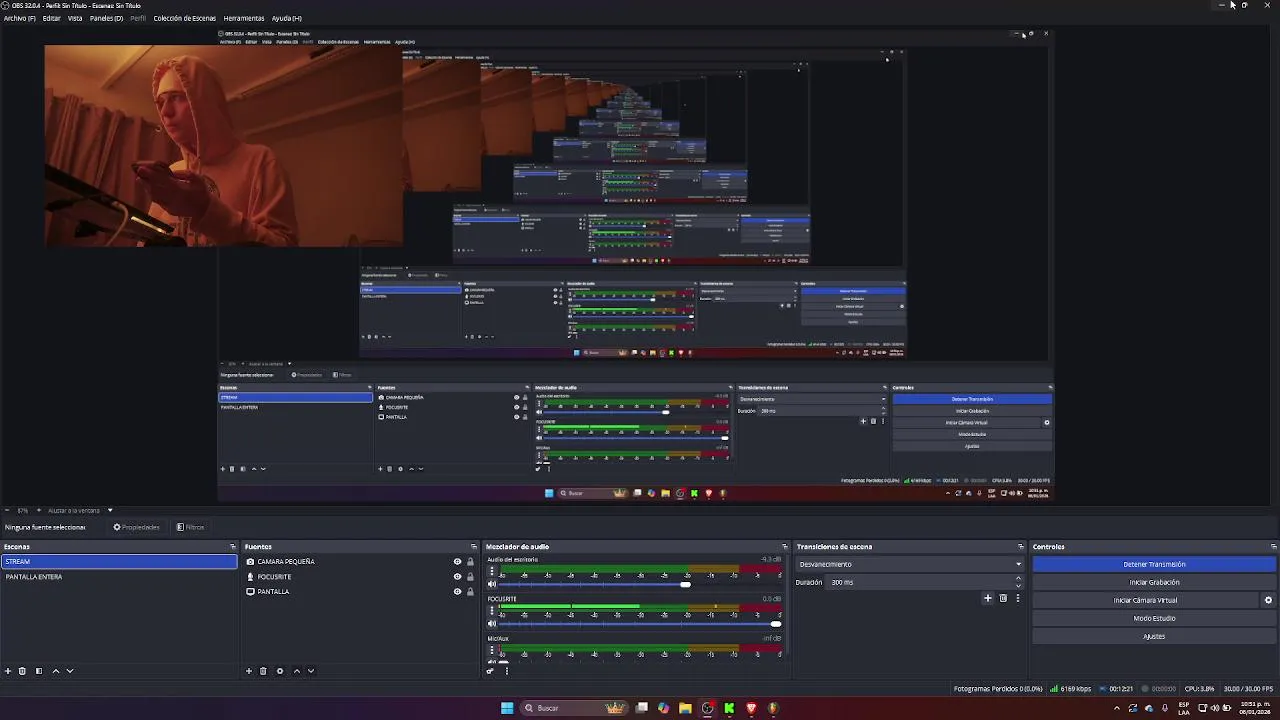
Task: Open Ajustar a la ventana zoom dropdown
Action: coord(80,510)
